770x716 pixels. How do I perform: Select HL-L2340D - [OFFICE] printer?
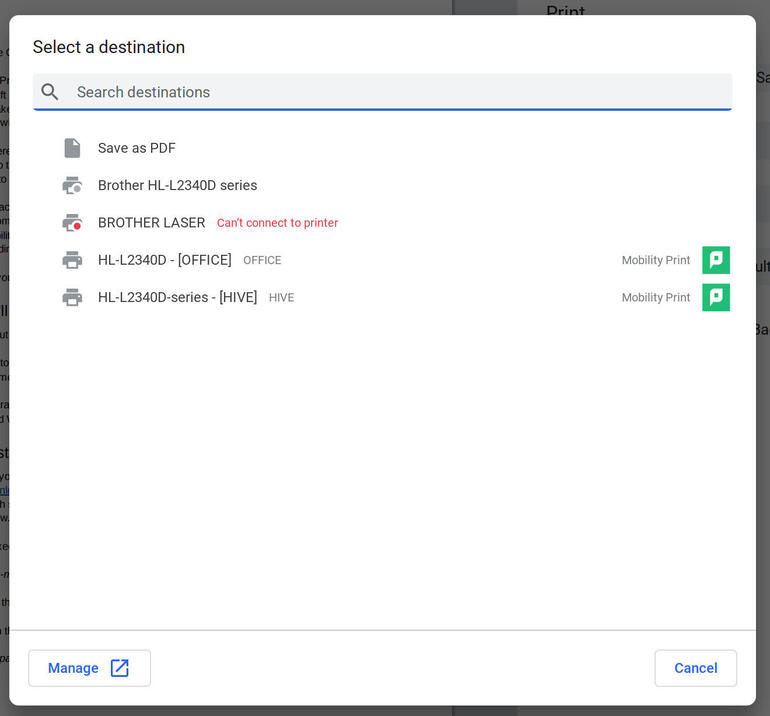(x=165, y=260)
